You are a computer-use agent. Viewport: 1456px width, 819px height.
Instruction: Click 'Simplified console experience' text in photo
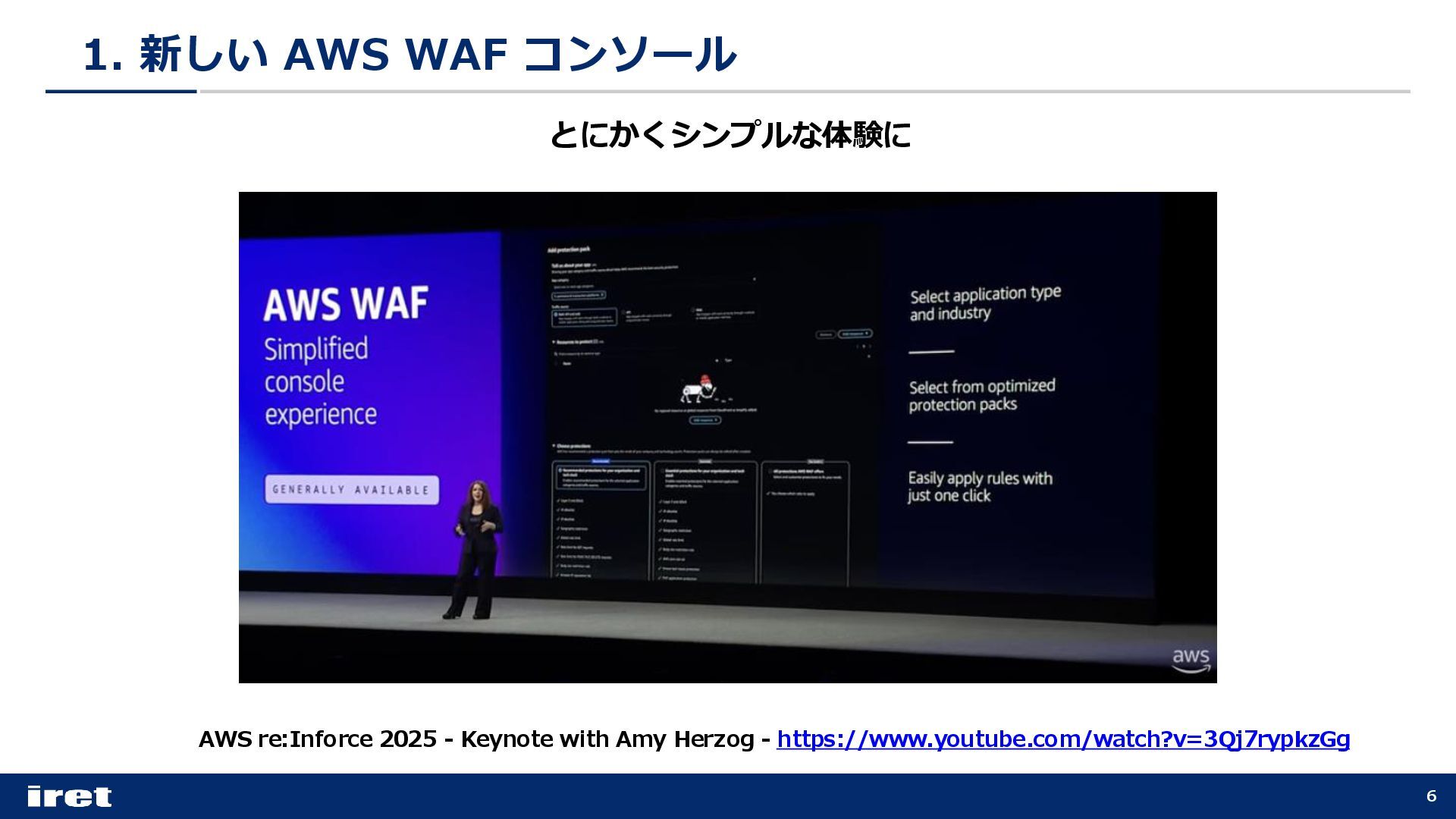coord(320,381)
